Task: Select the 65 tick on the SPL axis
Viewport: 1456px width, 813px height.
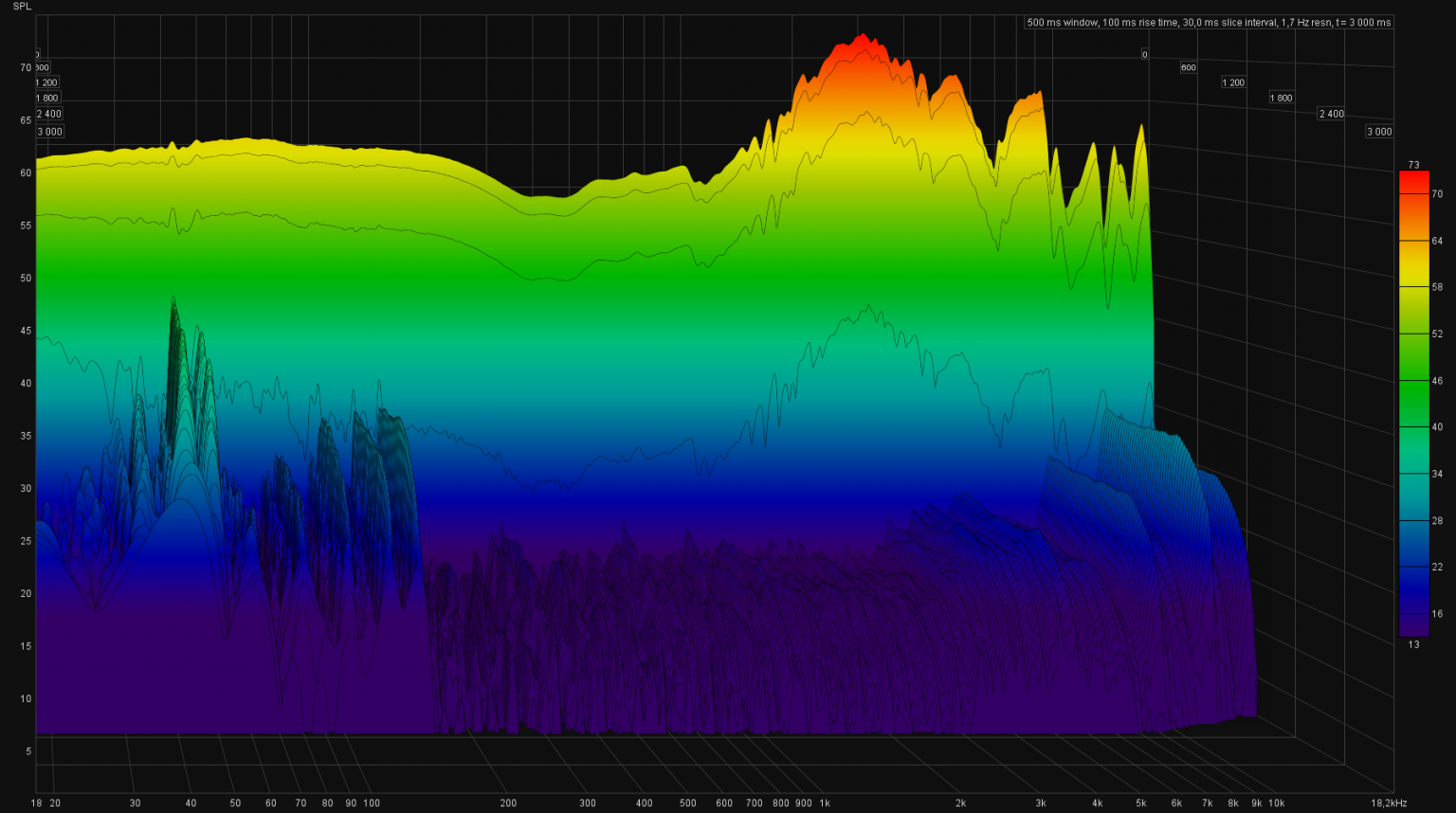Action: (x=26, y=120)
